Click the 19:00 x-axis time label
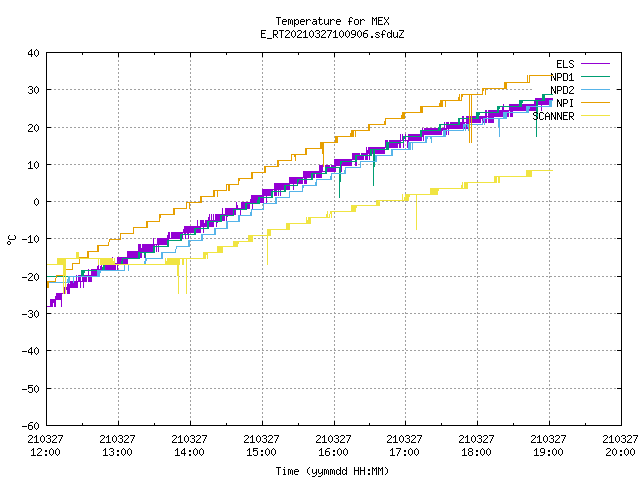 point(548,452)
